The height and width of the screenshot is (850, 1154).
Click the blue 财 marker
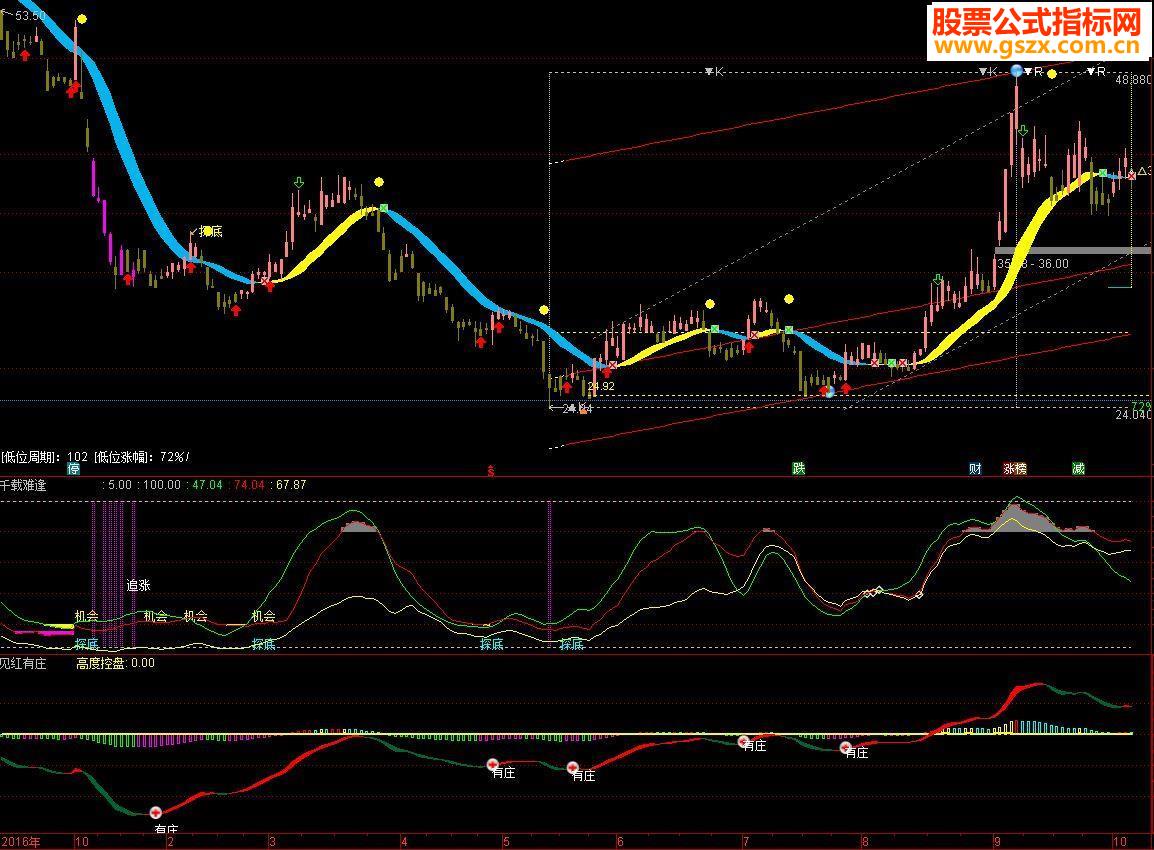(x=975, y=468)
